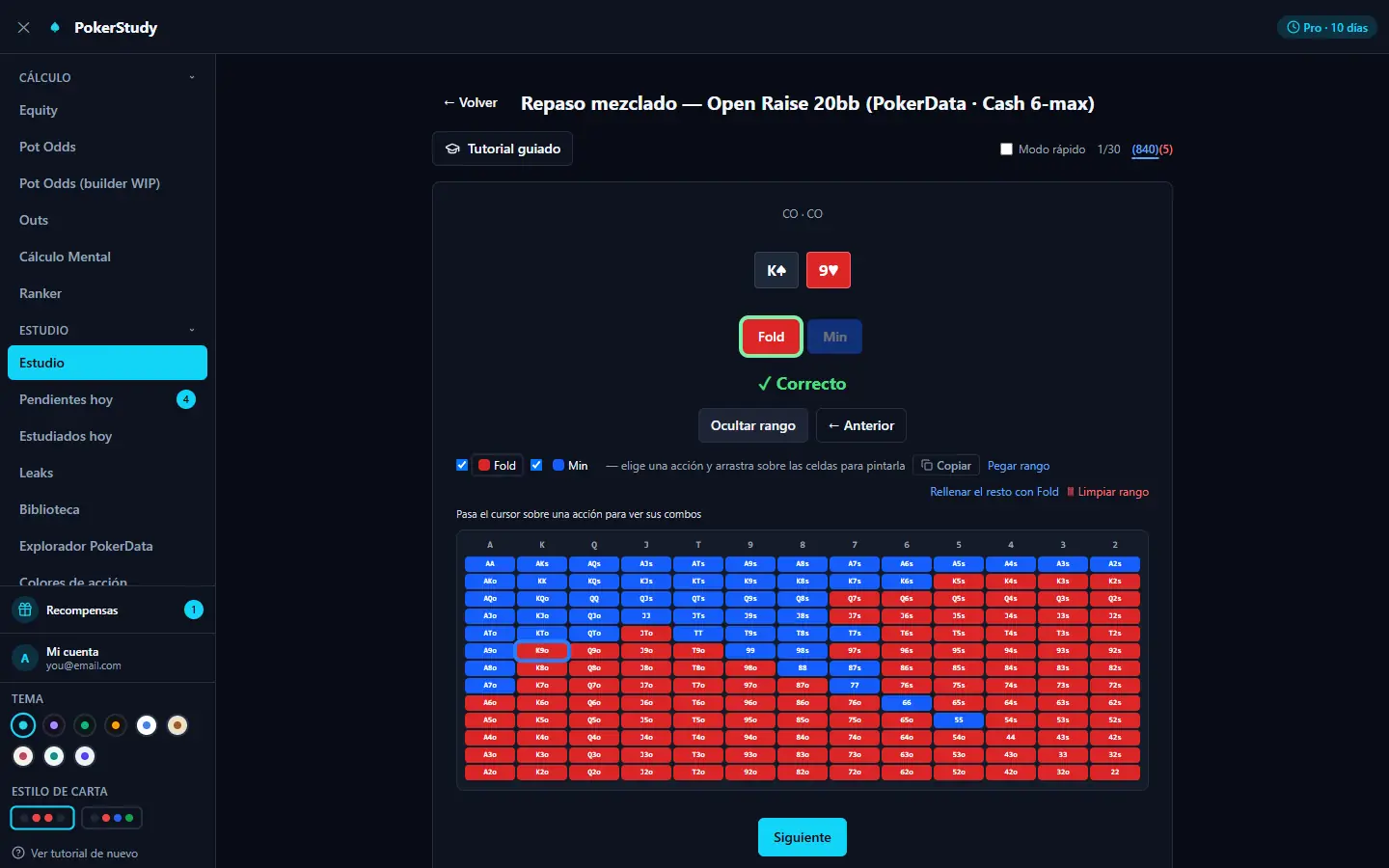Choose the purple theme swatch
Image resolution: width=1389 pixels, height=868 pixels.
click(54, 725)
